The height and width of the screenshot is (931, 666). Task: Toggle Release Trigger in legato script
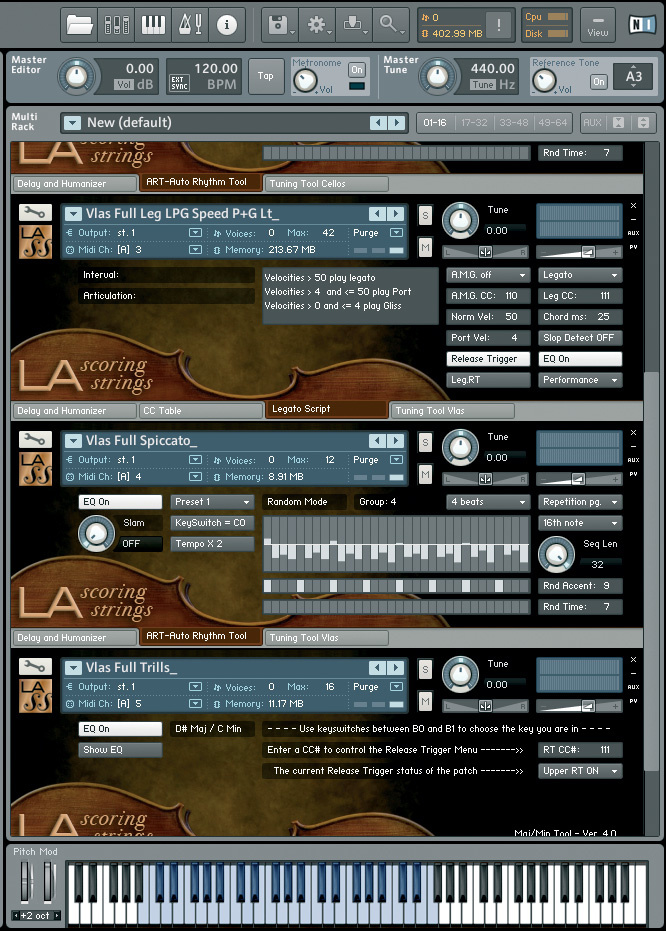click(x=488, y=359)
